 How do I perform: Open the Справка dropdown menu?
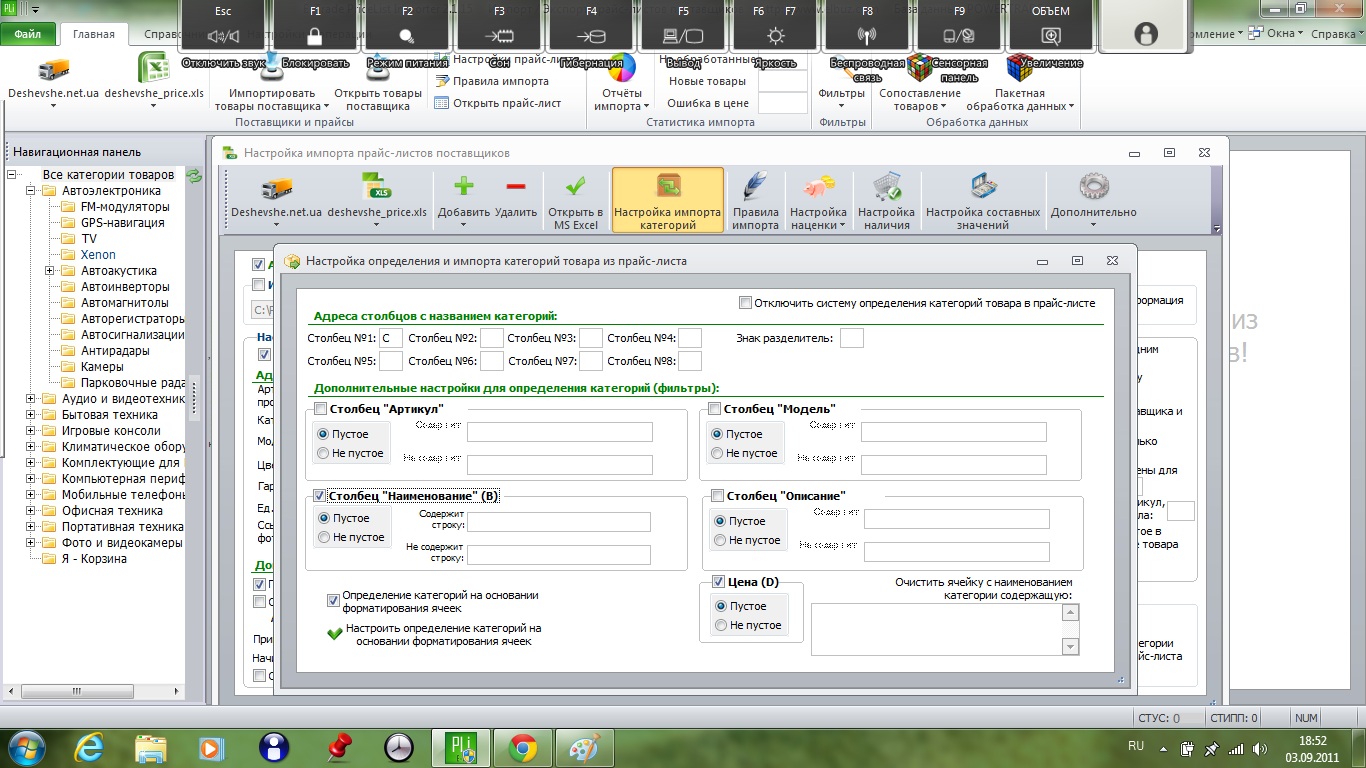(x=1337, y=33)
